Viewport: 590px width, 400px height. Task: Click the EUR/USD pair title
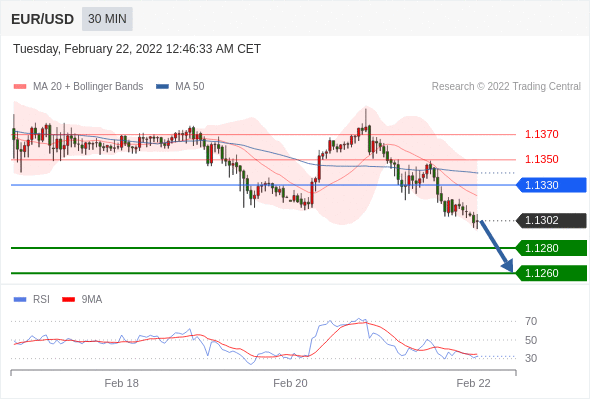coord(43,19)
